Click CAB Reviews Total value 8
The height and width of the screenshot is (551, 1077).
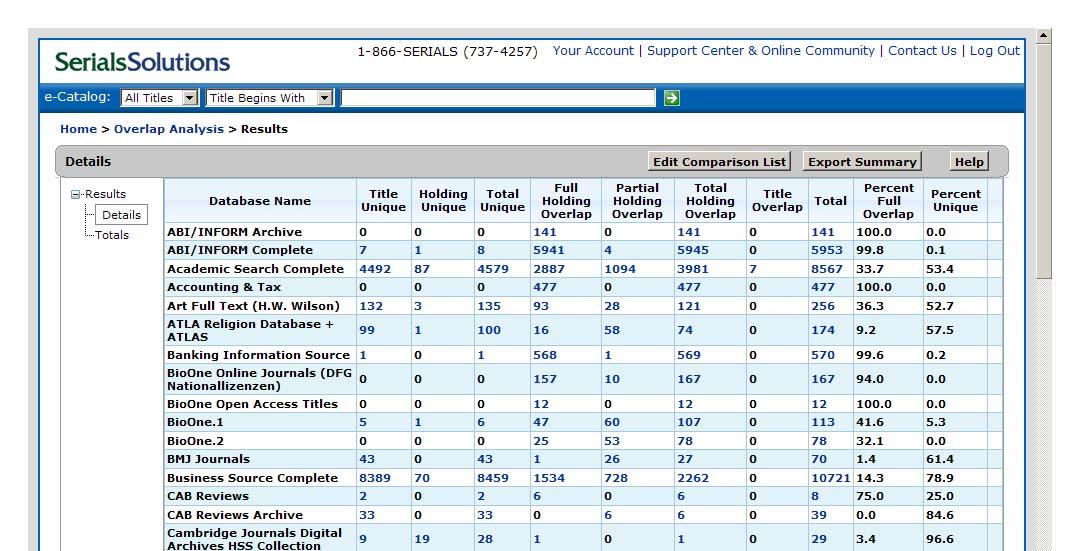[815, 496]
